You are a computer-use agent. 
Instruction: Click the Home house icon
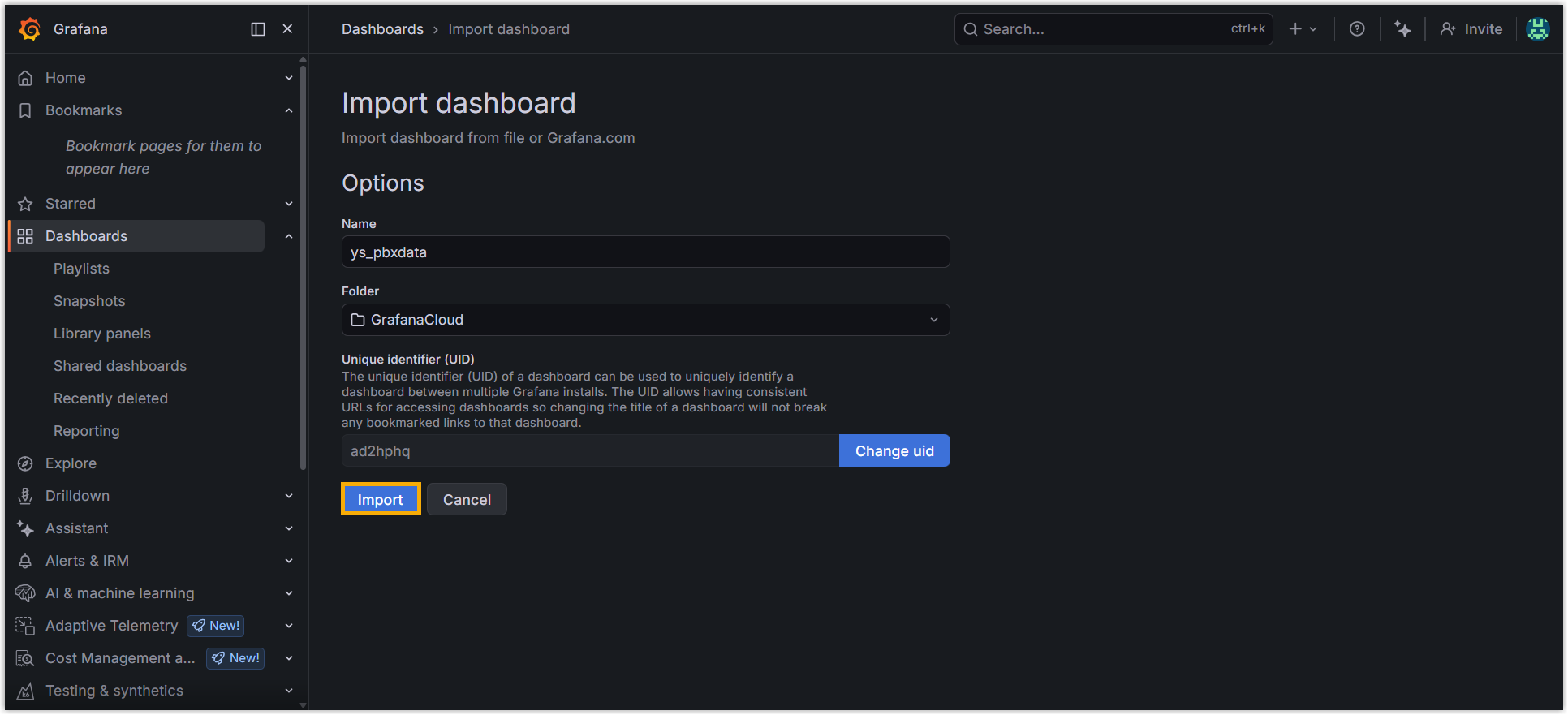click(25, 78)
